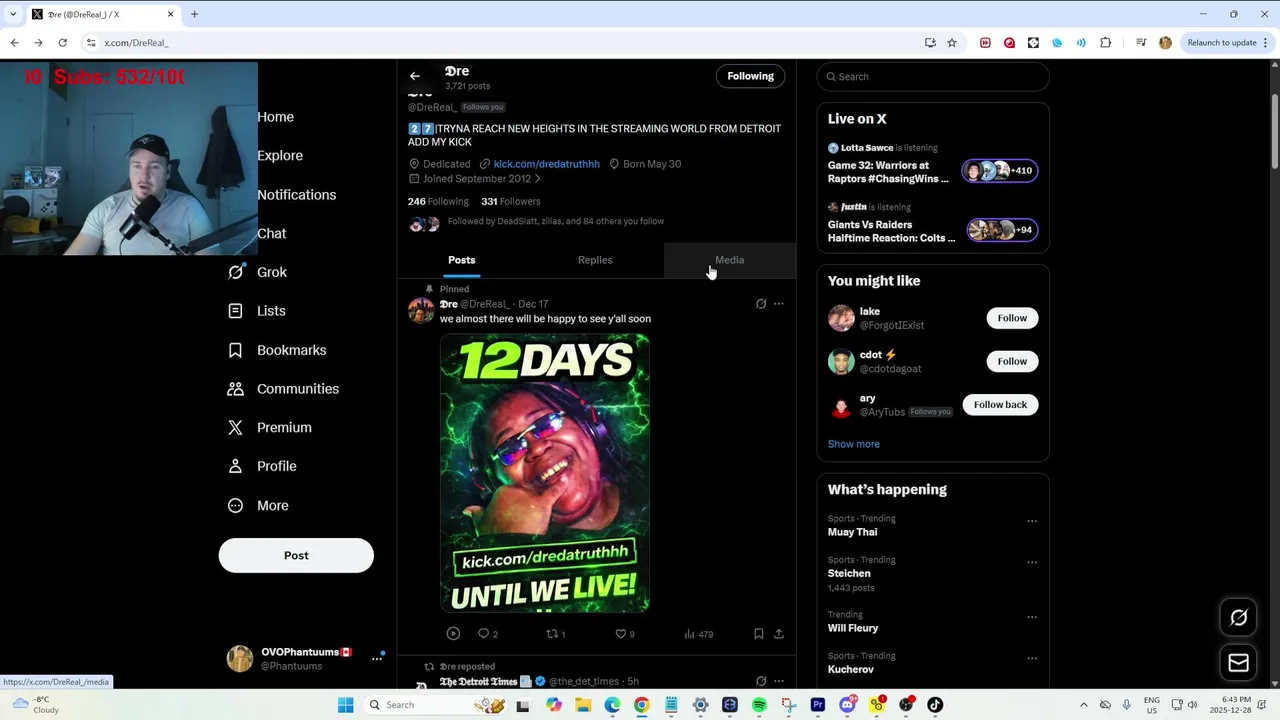Follow lake @ForgotIExist
This screenshot has height=720, width=1280.
pyautogui.click(x=1012, y=318)
